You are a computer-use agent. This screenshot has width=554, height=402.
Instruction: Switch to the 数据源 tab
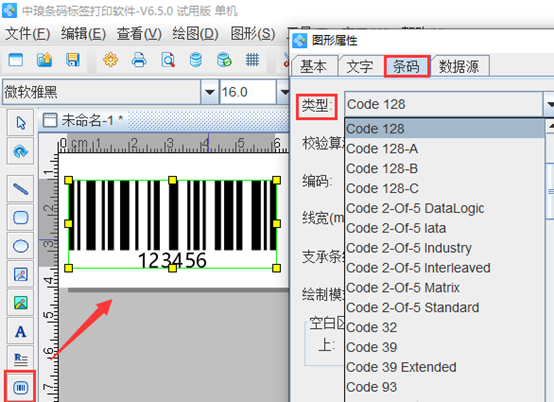[x=459, y=66]
